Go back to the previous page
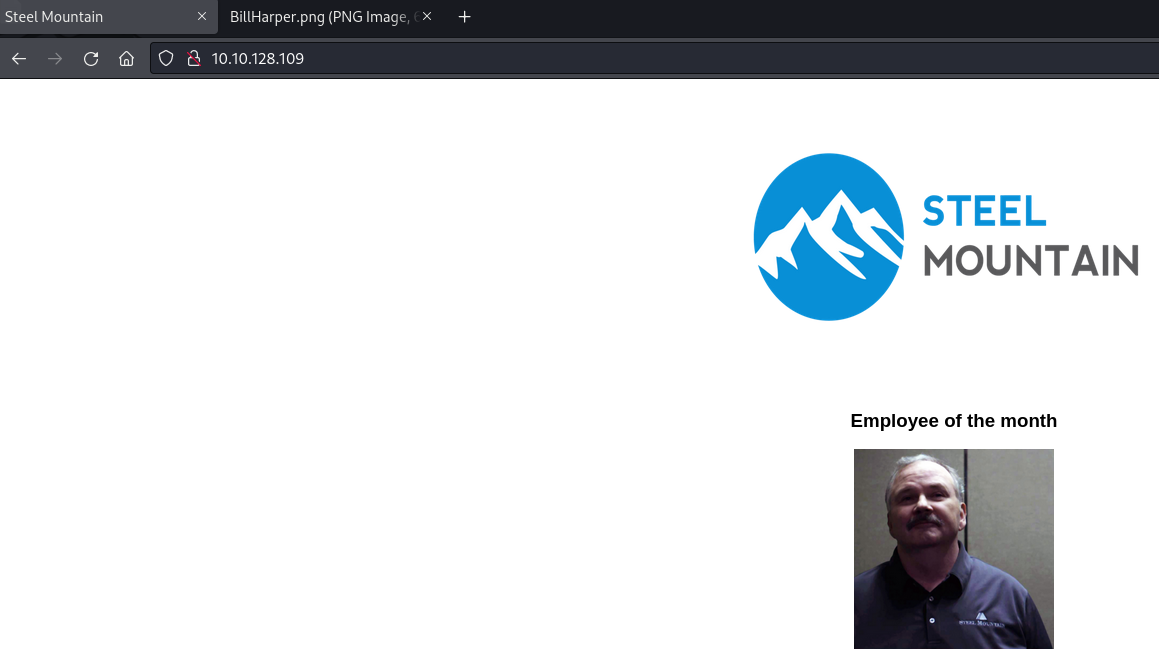Screen dimensions: 1159x671 click(19, 58)
